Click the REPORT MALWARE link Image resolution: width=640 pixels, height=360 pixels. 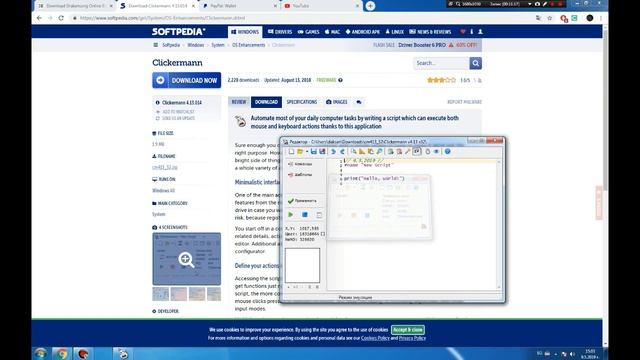[x=464, y=102]
